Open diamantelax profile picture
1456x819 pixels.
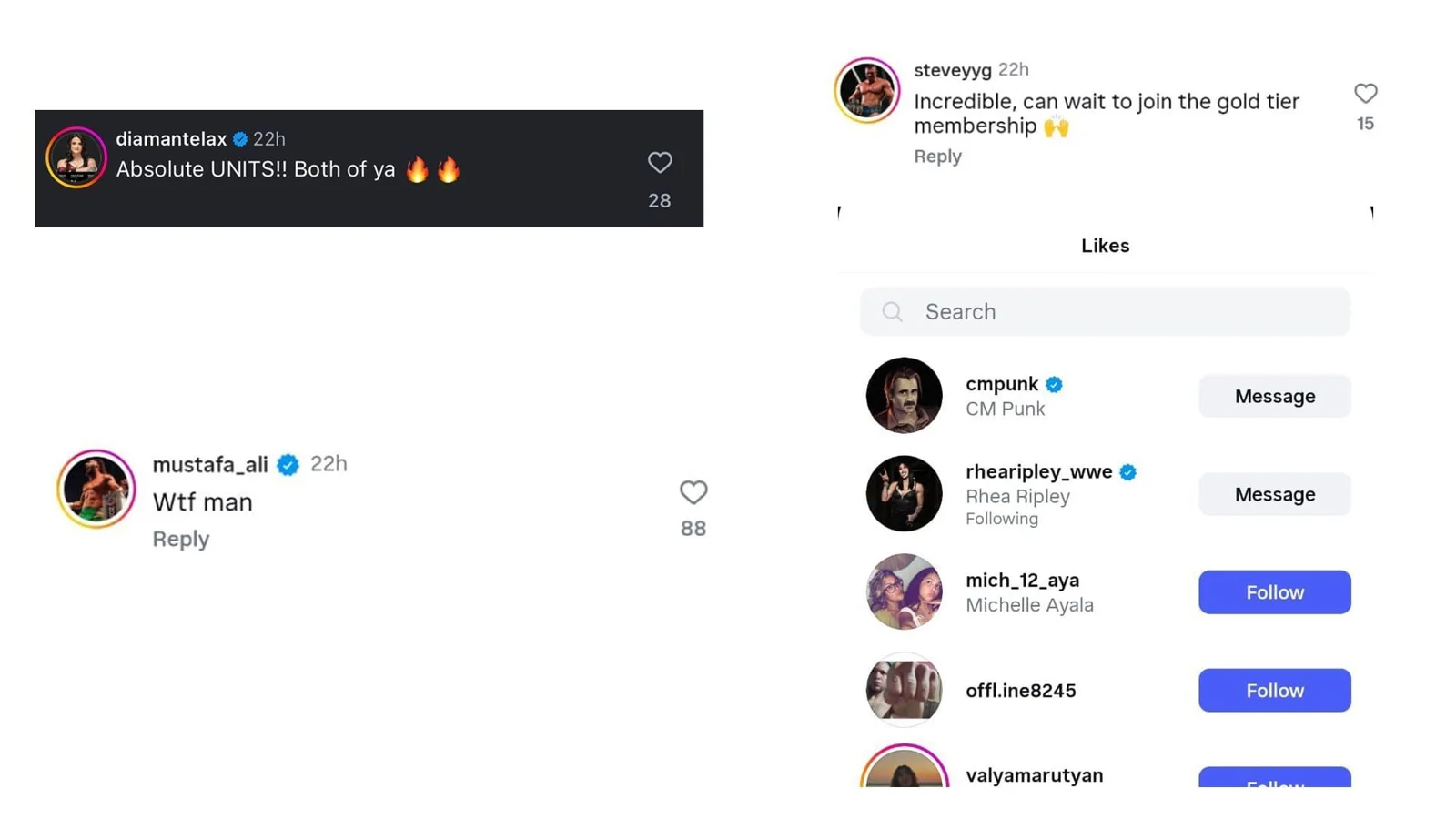coord(76,157)
